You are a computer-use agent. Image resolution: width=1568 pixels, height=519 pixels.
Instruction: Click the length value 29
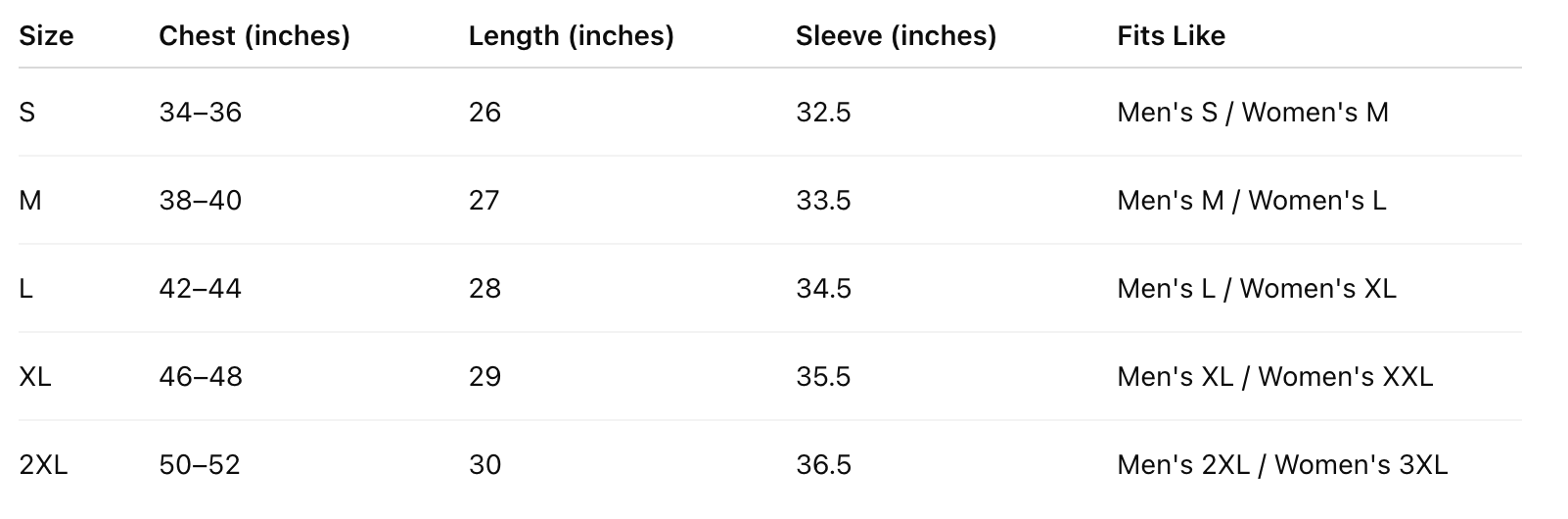[484, 377]
